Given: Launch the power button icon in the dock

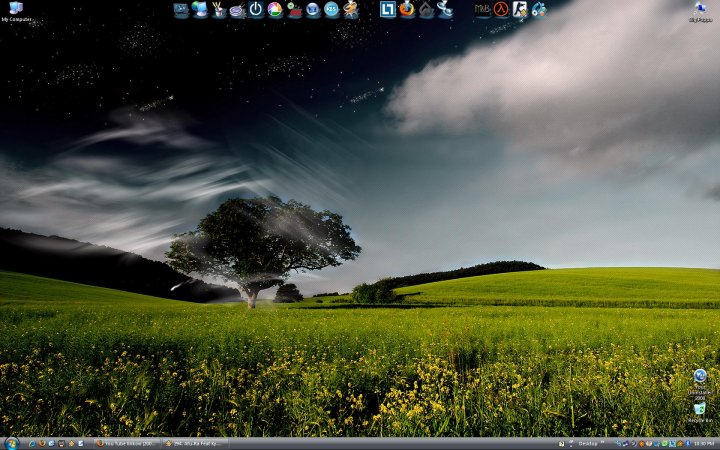Looking at the screenshot, I should [256, 9].
